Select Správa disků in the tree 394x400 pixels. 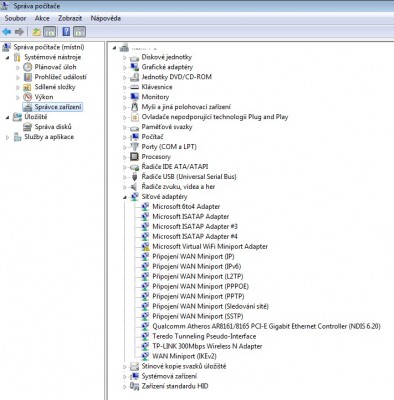(53, 127)
